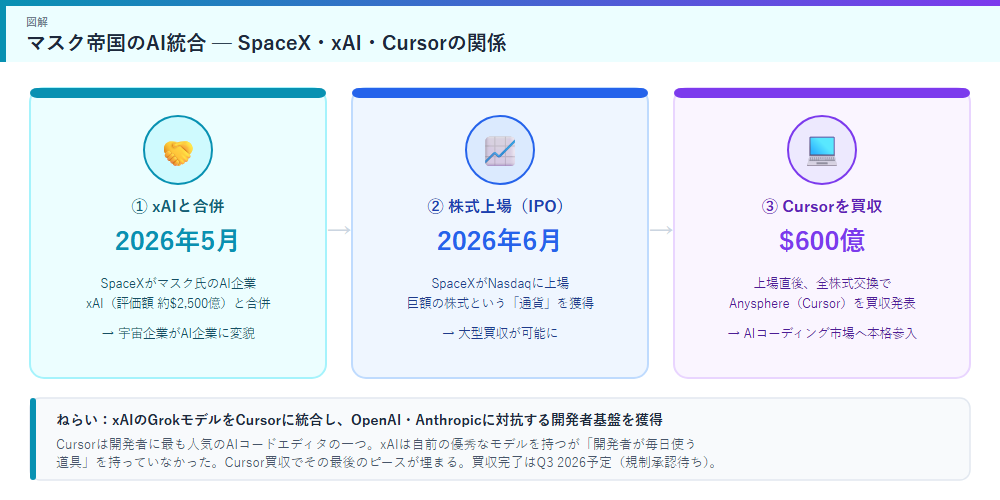Select the heading '③ Cursorを買収'
The width and height of the screenshot is (1000, 500).
tap(822, 206)
